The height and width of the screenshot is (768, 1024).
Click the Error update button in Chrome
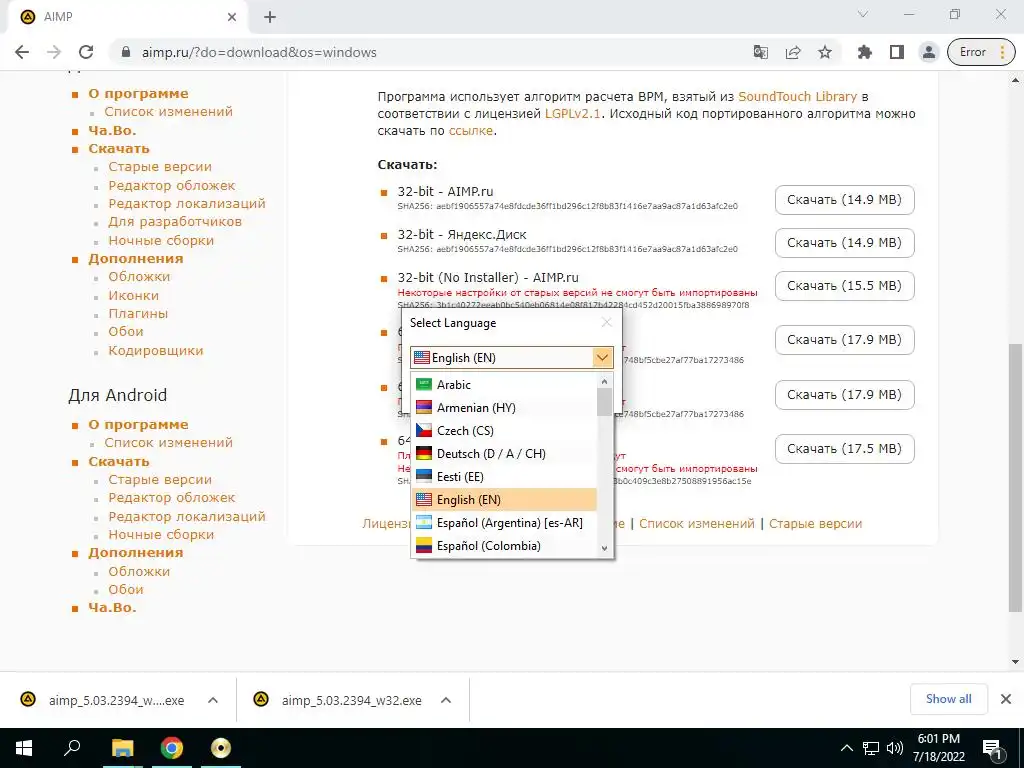coord(982,52)
